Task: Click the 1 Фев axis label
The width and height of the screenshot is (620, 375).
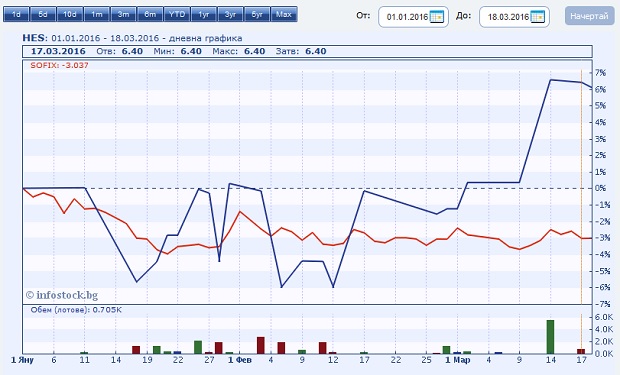Action: 240,360
